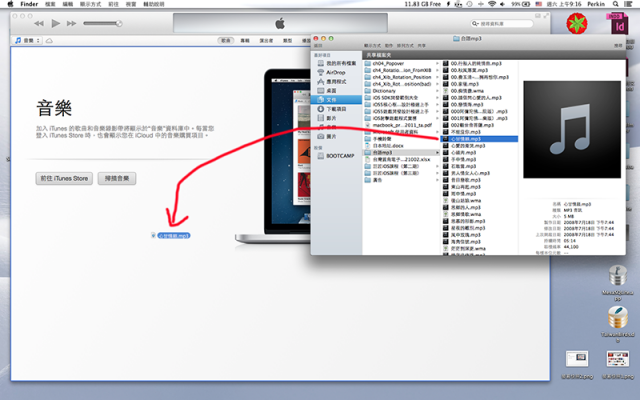Expand the ch4_Xib_Rotation_Position folder arrow
Image resolution: width=640 pixels, height=400 pixels.
pyautogui.click(x=437, y=77)
